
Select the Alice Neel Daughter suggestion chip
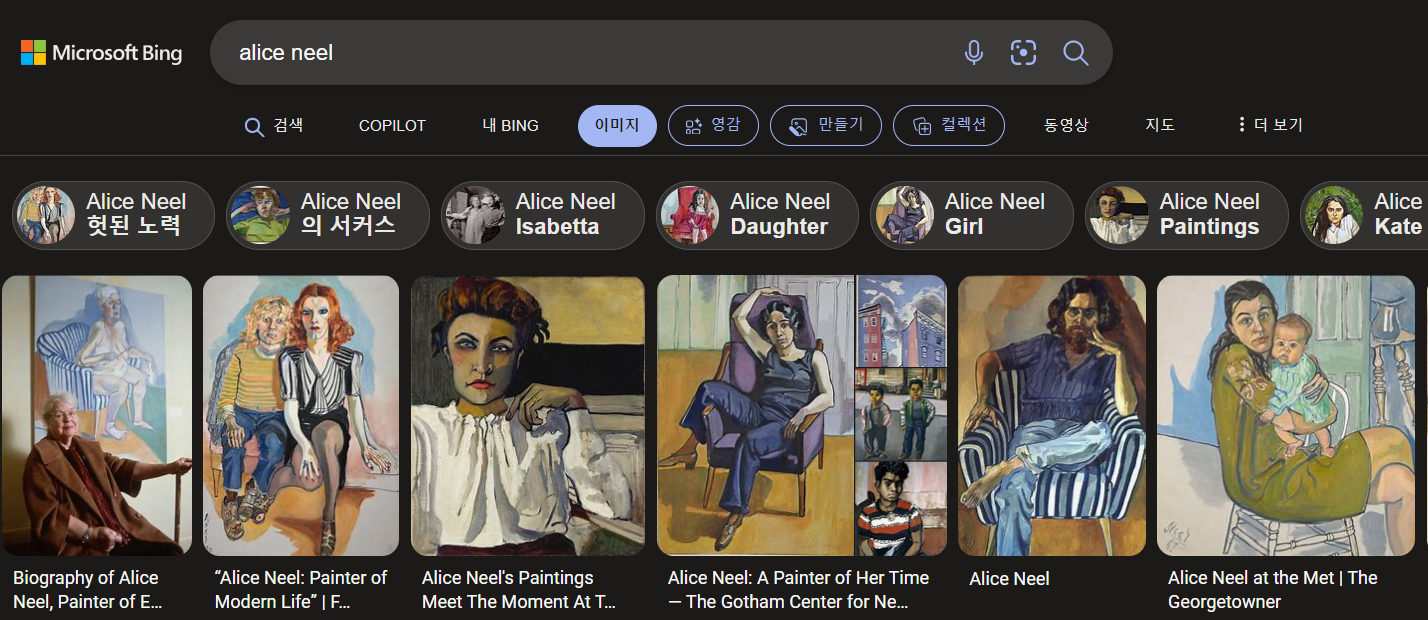(x=757, y=215)
